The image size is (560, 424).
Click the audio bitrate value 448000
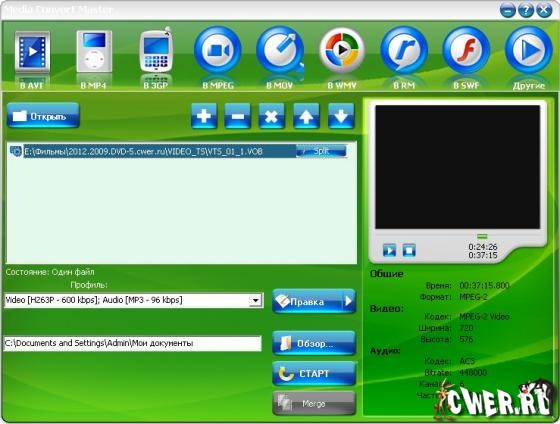coord(473,373)
